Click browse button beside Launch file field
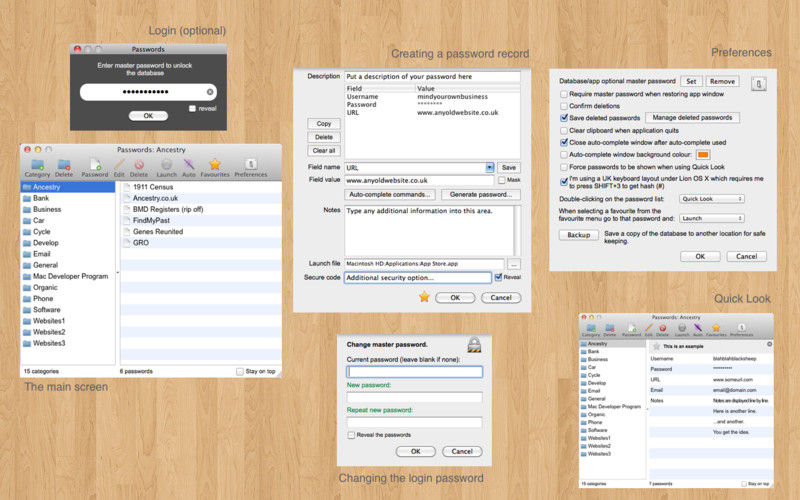The width and height of the screenshot is (800, 500). [x=514, y=264]
